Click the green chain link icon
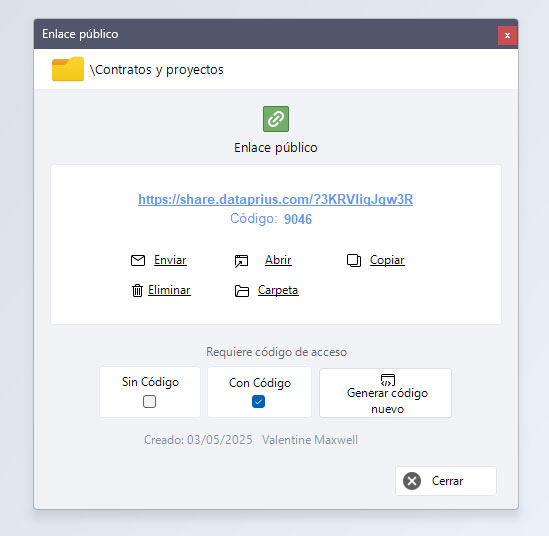549x536 pixels. [276, 119]
